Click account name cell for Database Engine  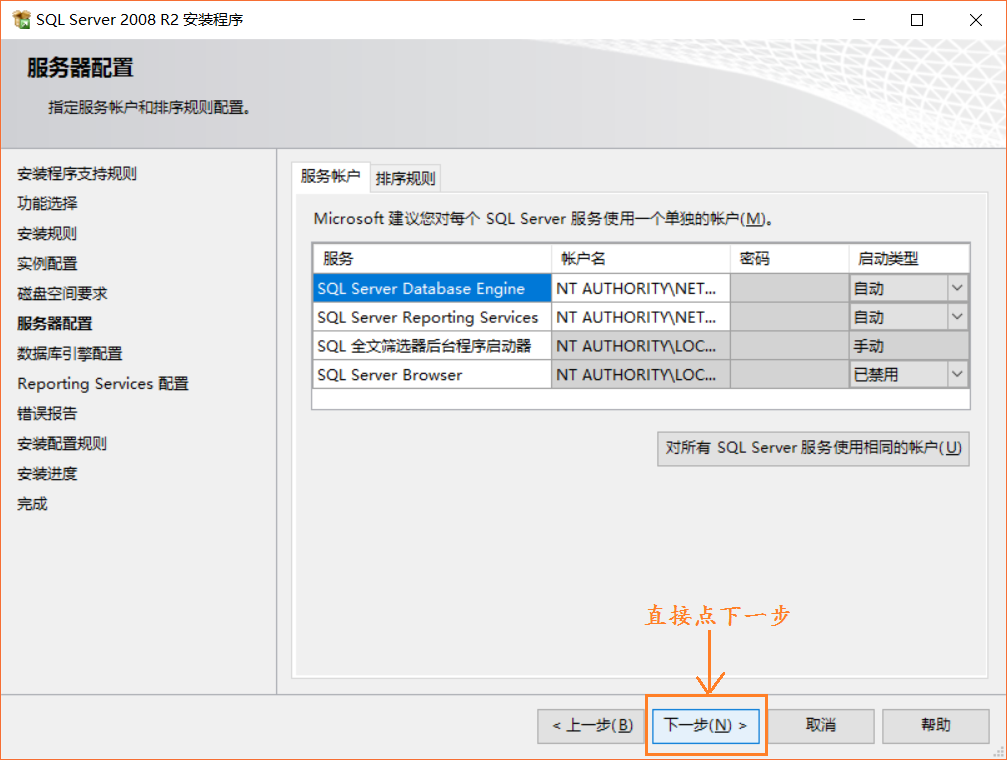[640, 288]
